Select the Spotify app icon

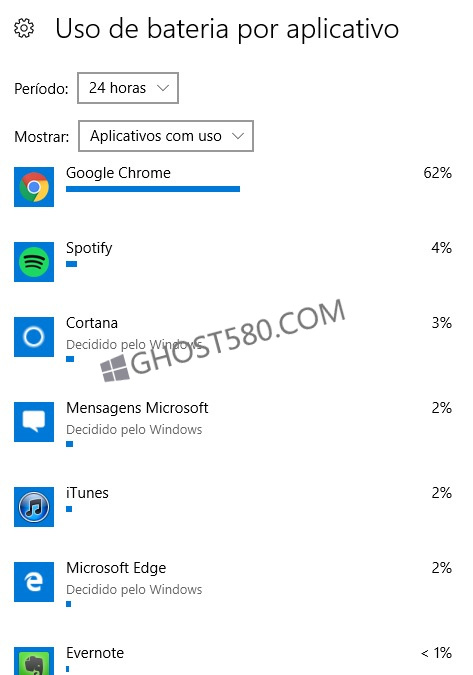(34, 262)
